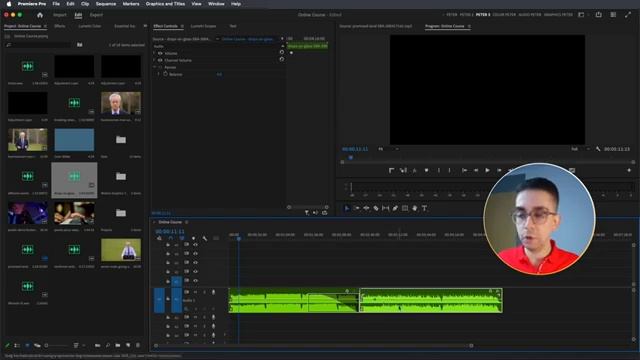This screenshot has width=640, height=360.
Task: Click the Find icon in Project panel footer
Action: coord(108,345)
